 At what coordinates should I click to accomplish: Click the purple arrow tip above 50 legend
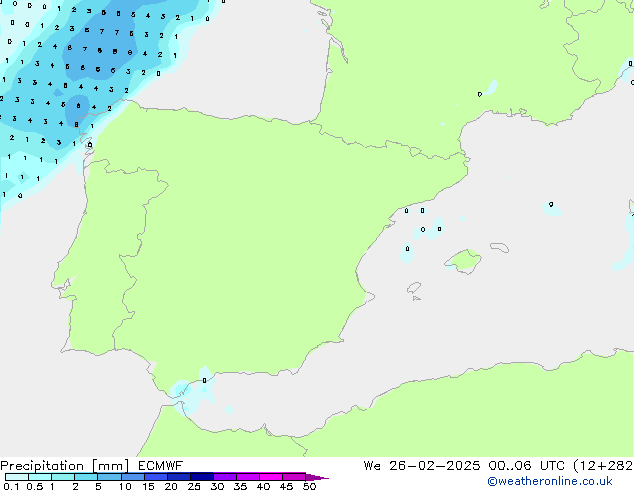point(317,477)
